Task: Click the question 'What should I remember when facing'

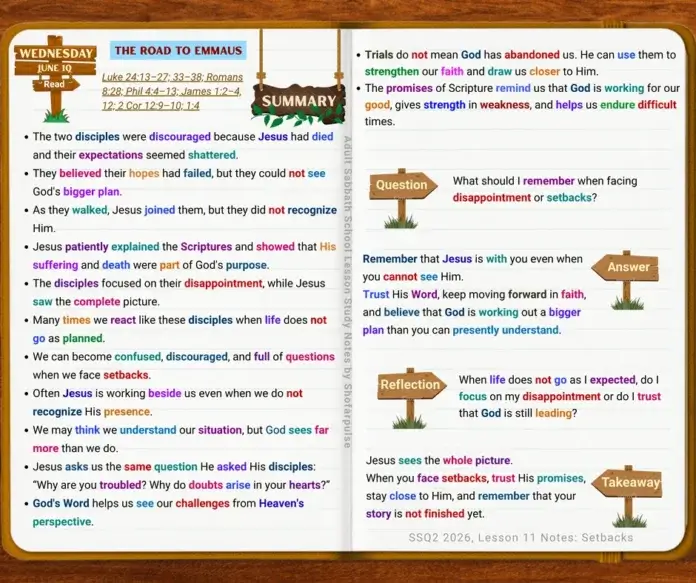Action: [x=545, y=181]
